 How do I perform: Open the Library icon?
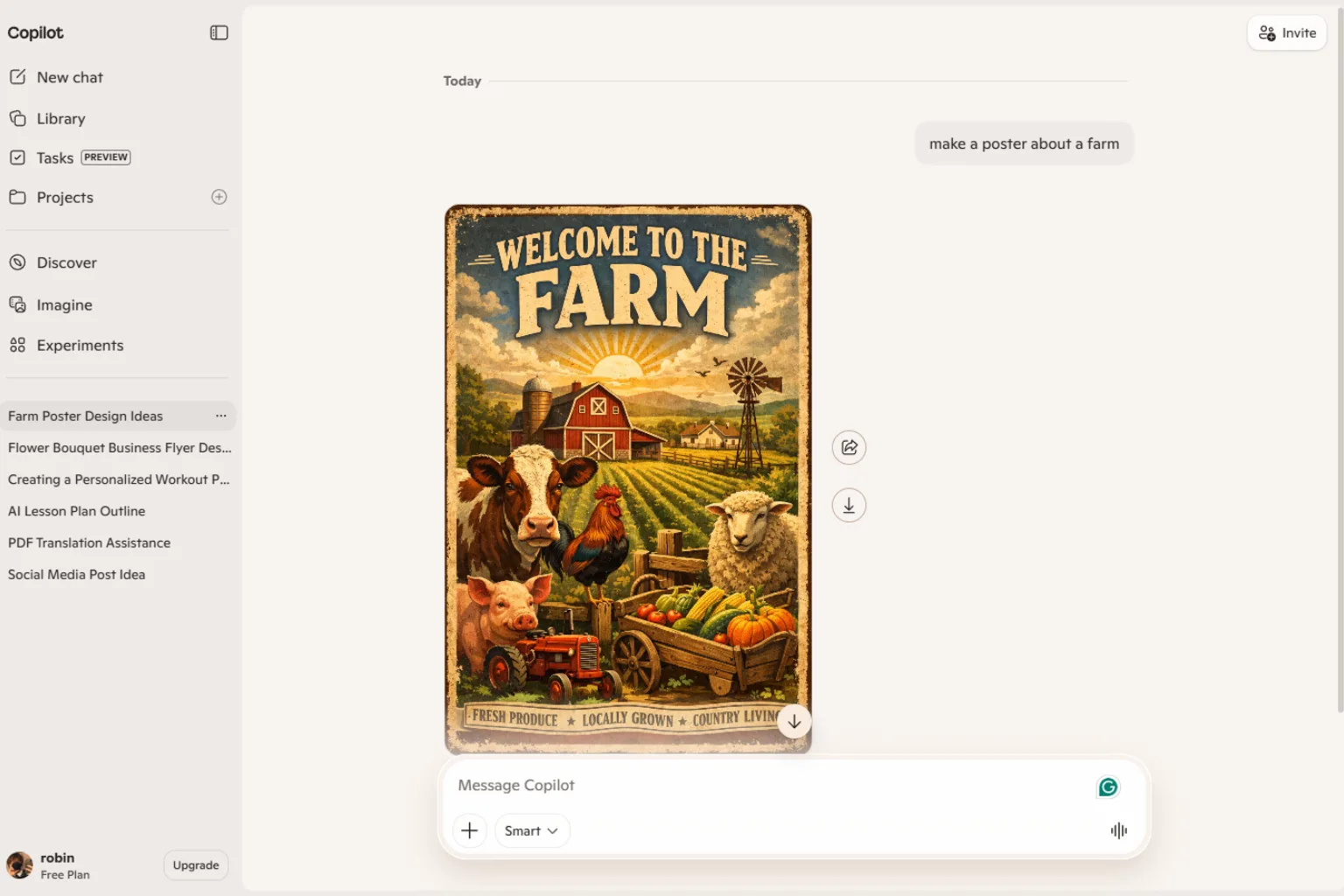[17, 118]
